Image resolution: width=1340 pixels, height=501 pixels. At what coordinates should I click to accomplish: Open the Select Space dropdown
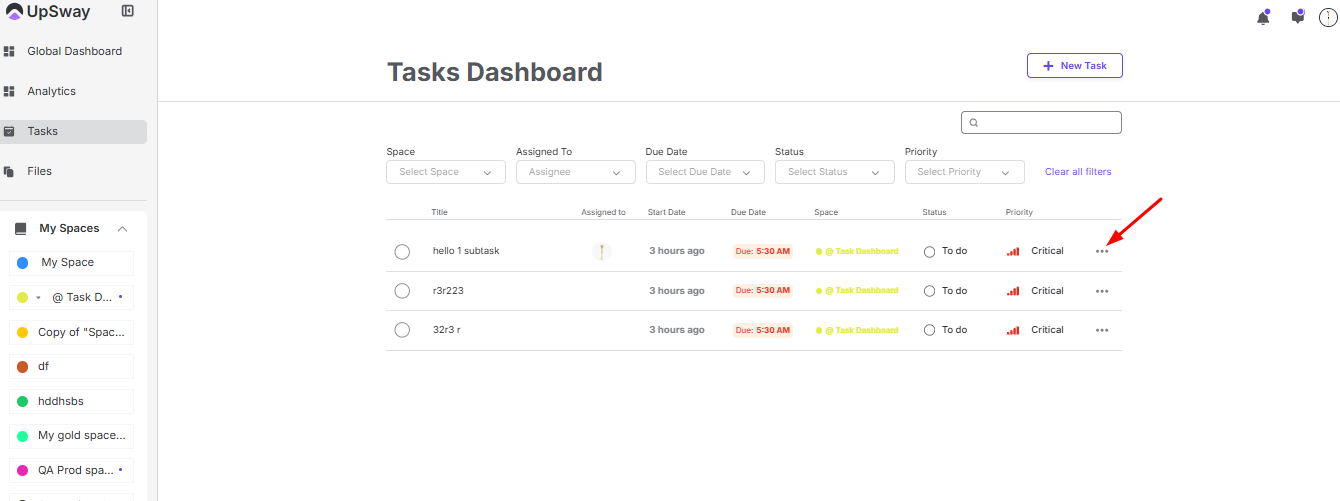(x=446, y=172)
